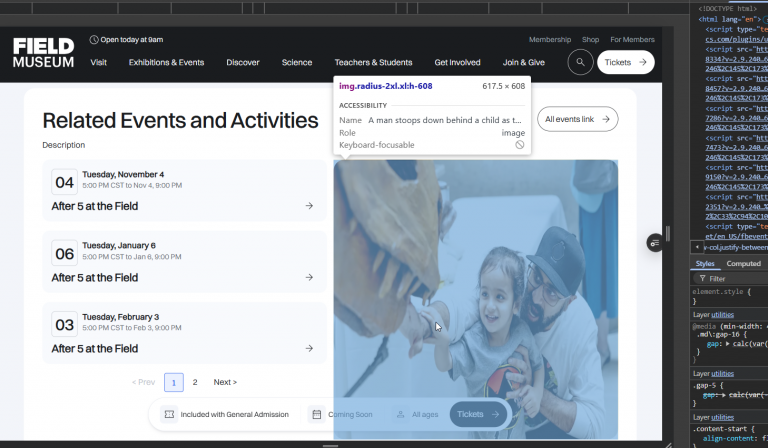Open After 5 at the Field on February 3
The image size is (768, 448).
click(x=184, y=333)
